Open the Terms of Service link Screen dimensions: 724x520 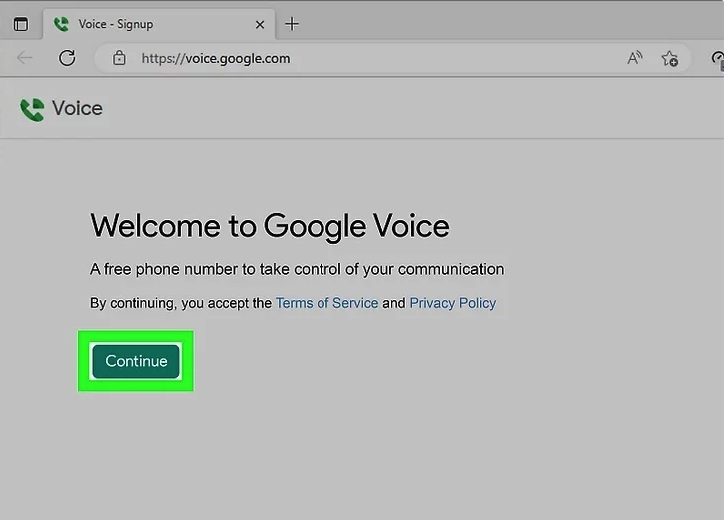pyautogui.click(x=326, y=303)
